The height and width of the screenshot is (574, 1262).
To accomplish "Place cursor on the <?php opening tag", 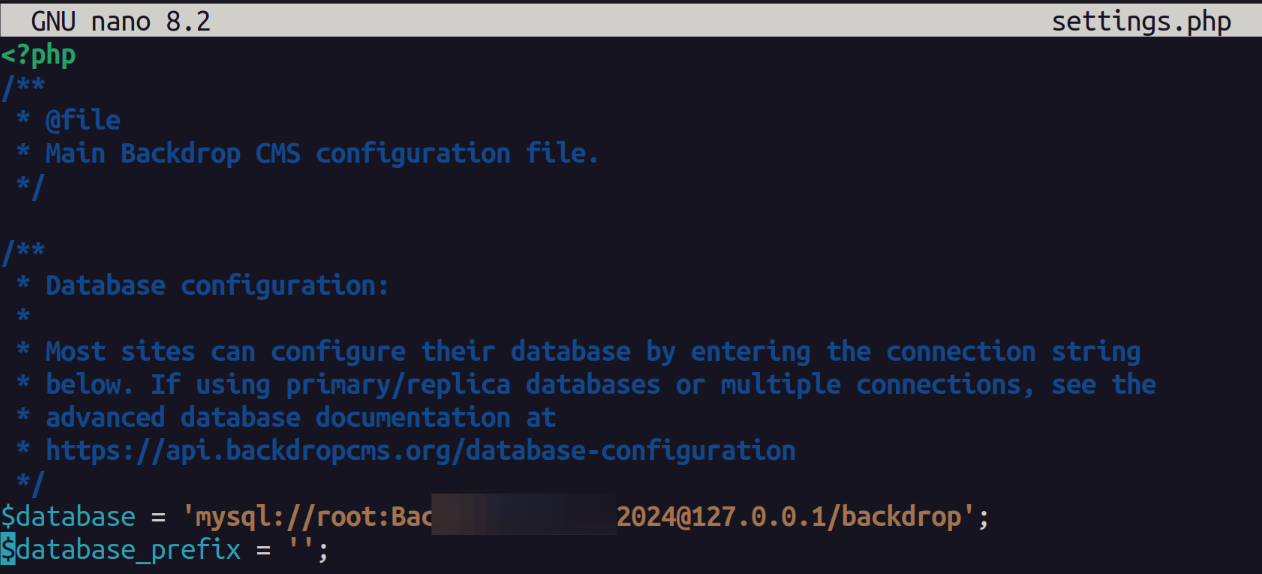I will [38, 54].
